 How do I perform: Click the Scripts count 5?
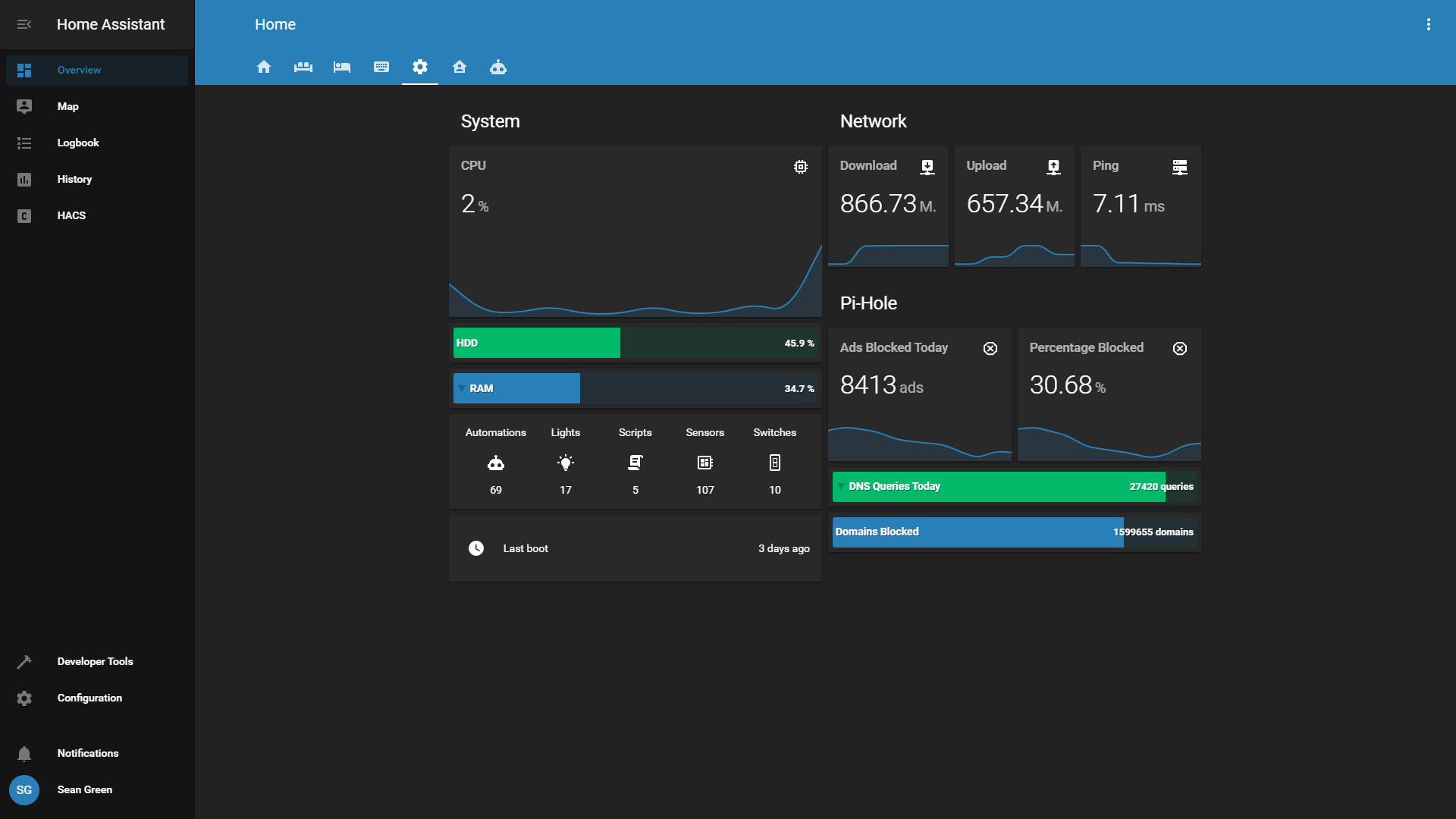(635, 490)
